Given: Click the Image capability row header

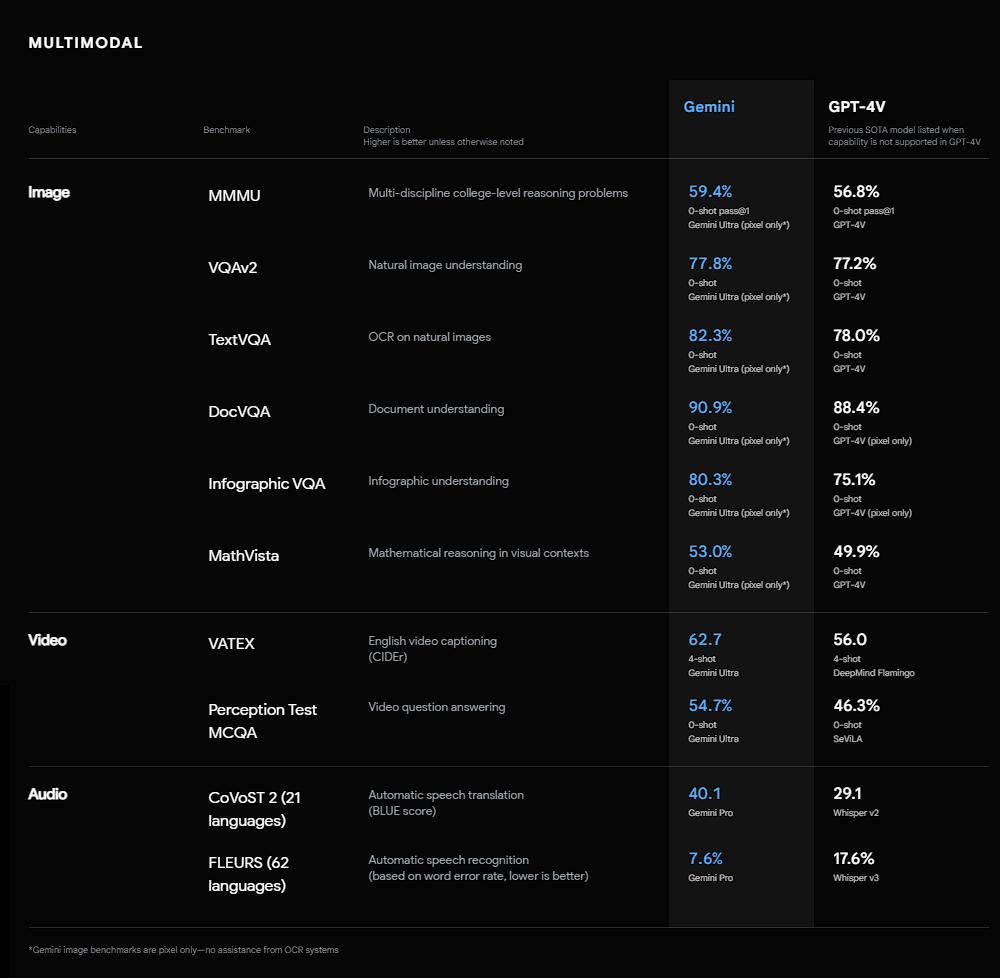Looking at the screenshot, I should 49,192.
